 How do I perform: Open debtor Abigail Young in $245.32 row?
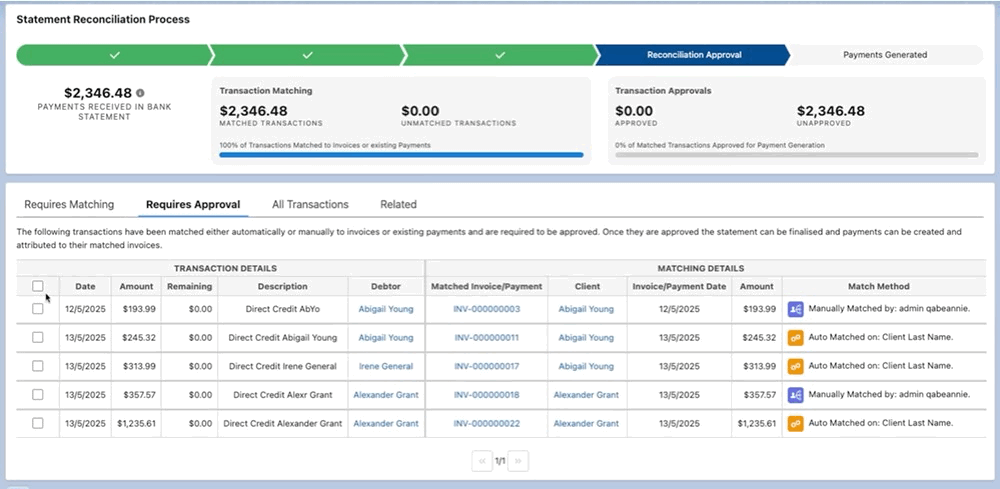pos(386,337)
